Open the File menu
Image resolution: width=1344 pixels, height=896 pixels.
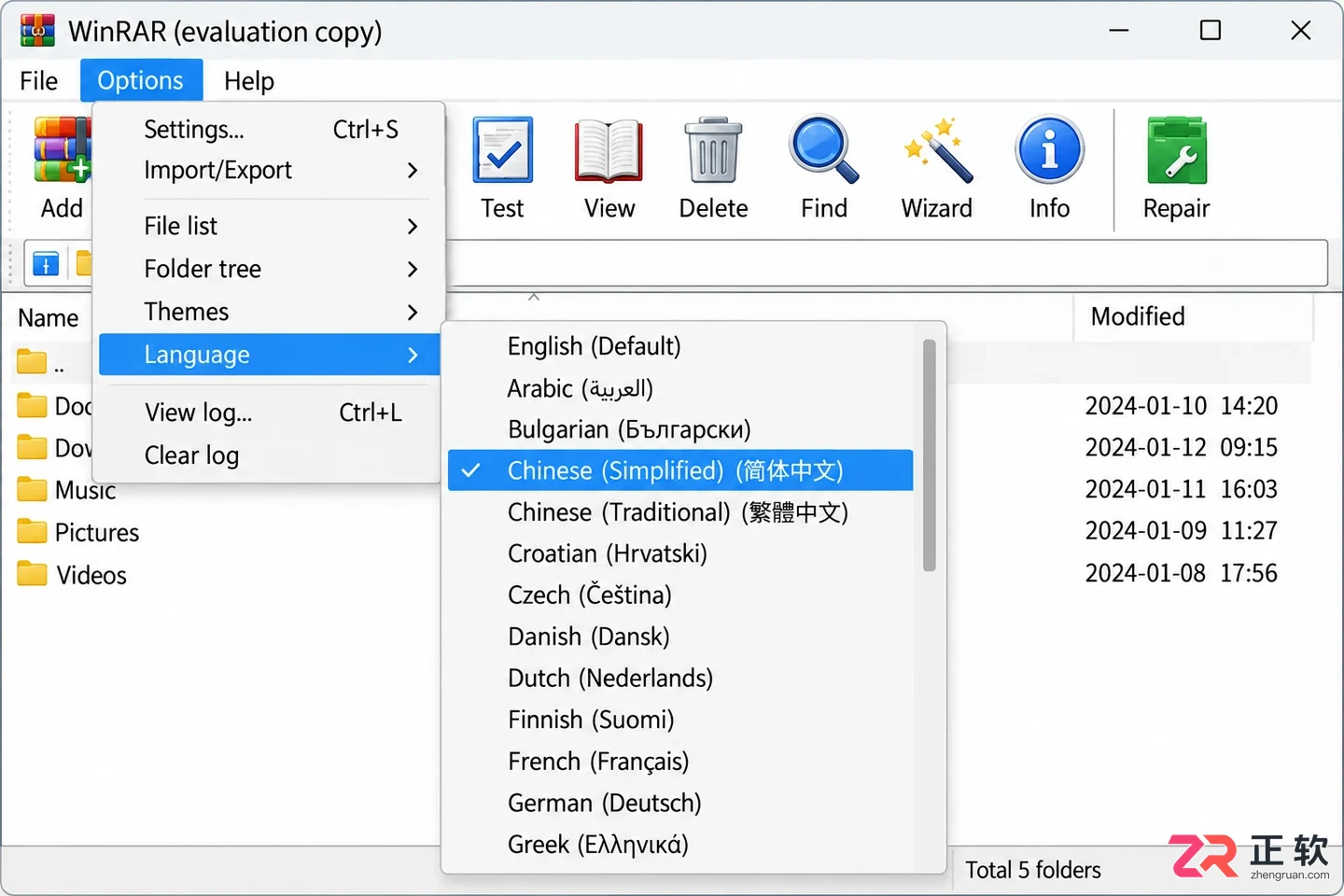click(38, 81)
